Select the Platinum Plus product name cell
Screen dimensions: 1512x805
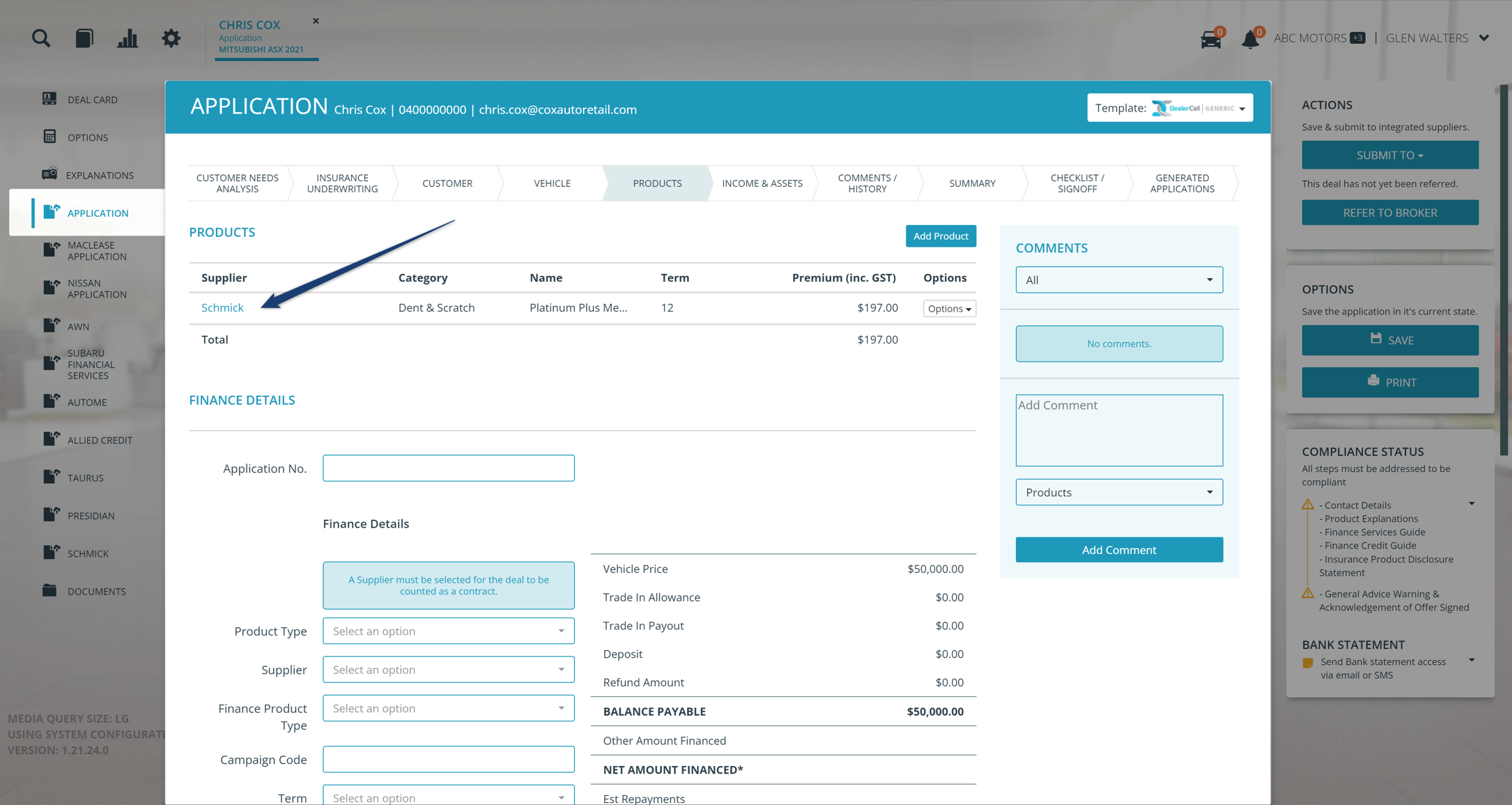pyautogui.click(x=578, y=307)
